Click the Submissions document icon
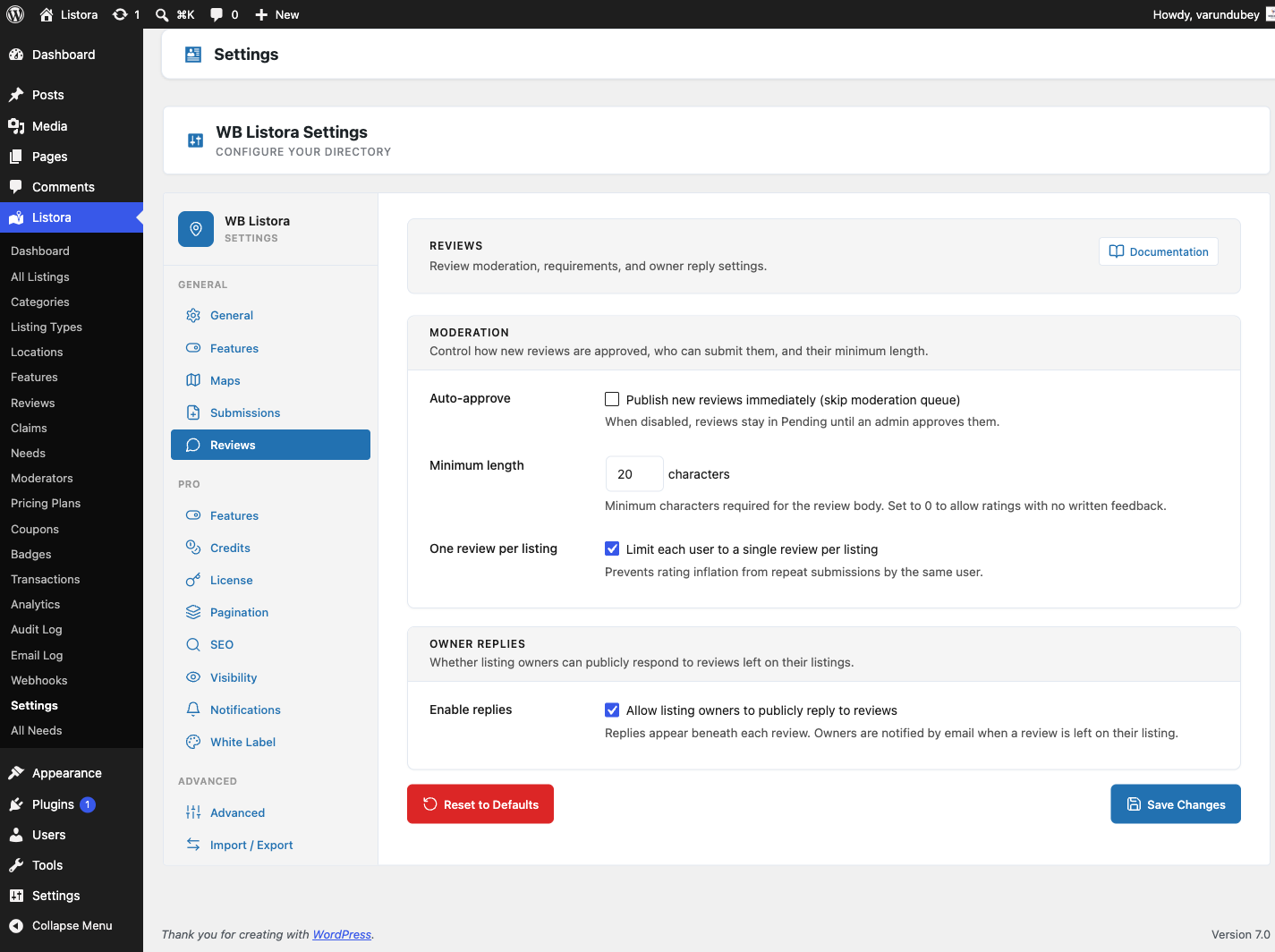This screenshot has height=952, width=1275. tap(193, 412)
